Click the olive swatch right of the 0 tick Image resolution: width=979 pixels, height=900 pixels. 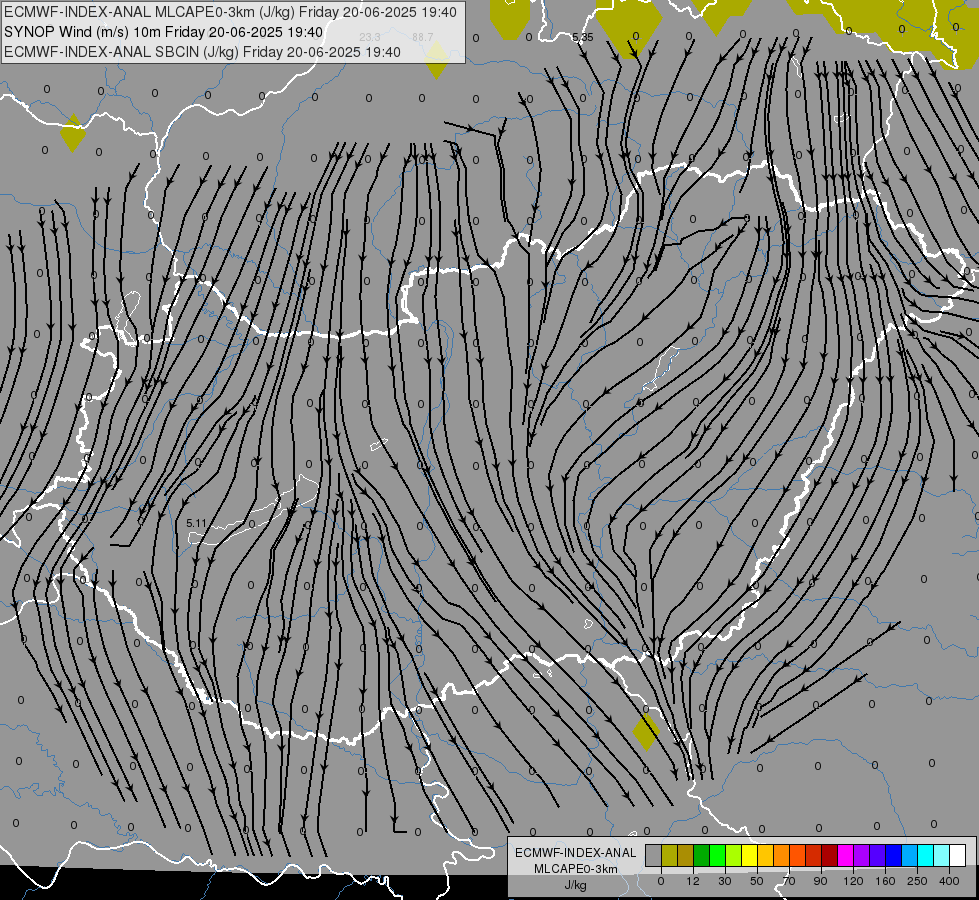pos(669,855)
